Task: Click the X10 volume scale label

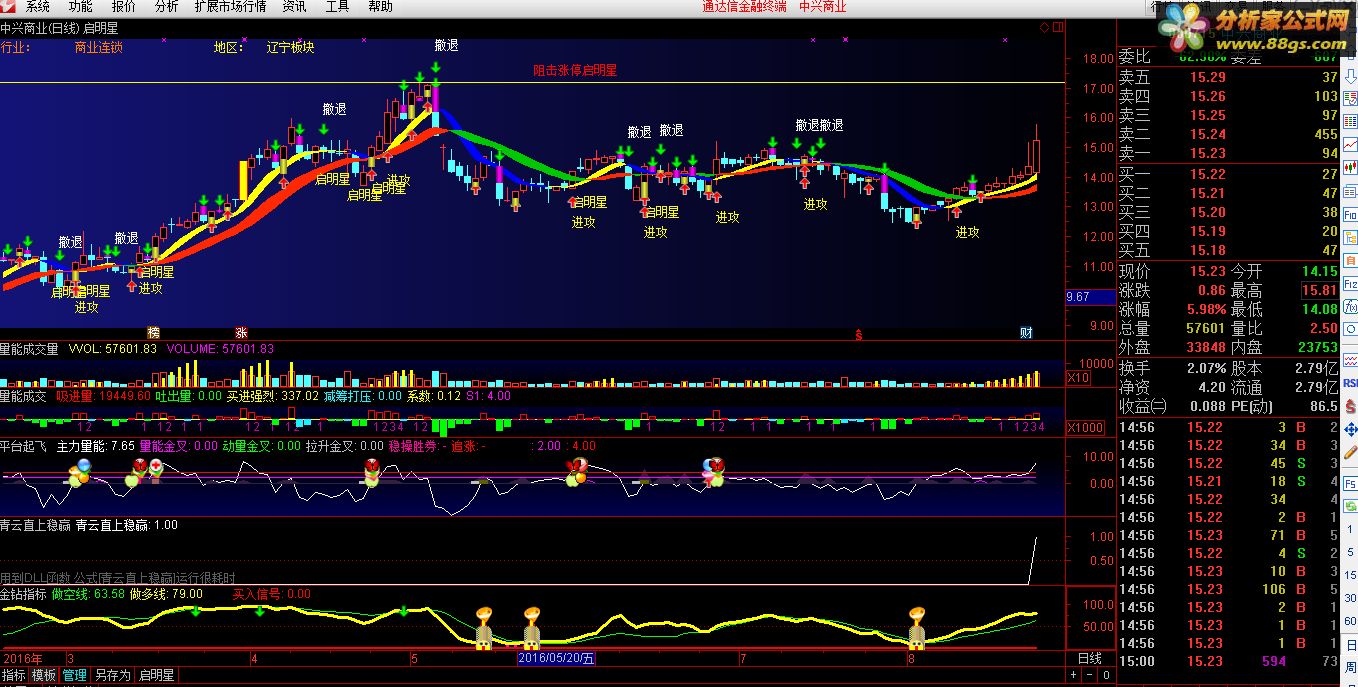Action: pyautogui.click(x=1078, y=378)
